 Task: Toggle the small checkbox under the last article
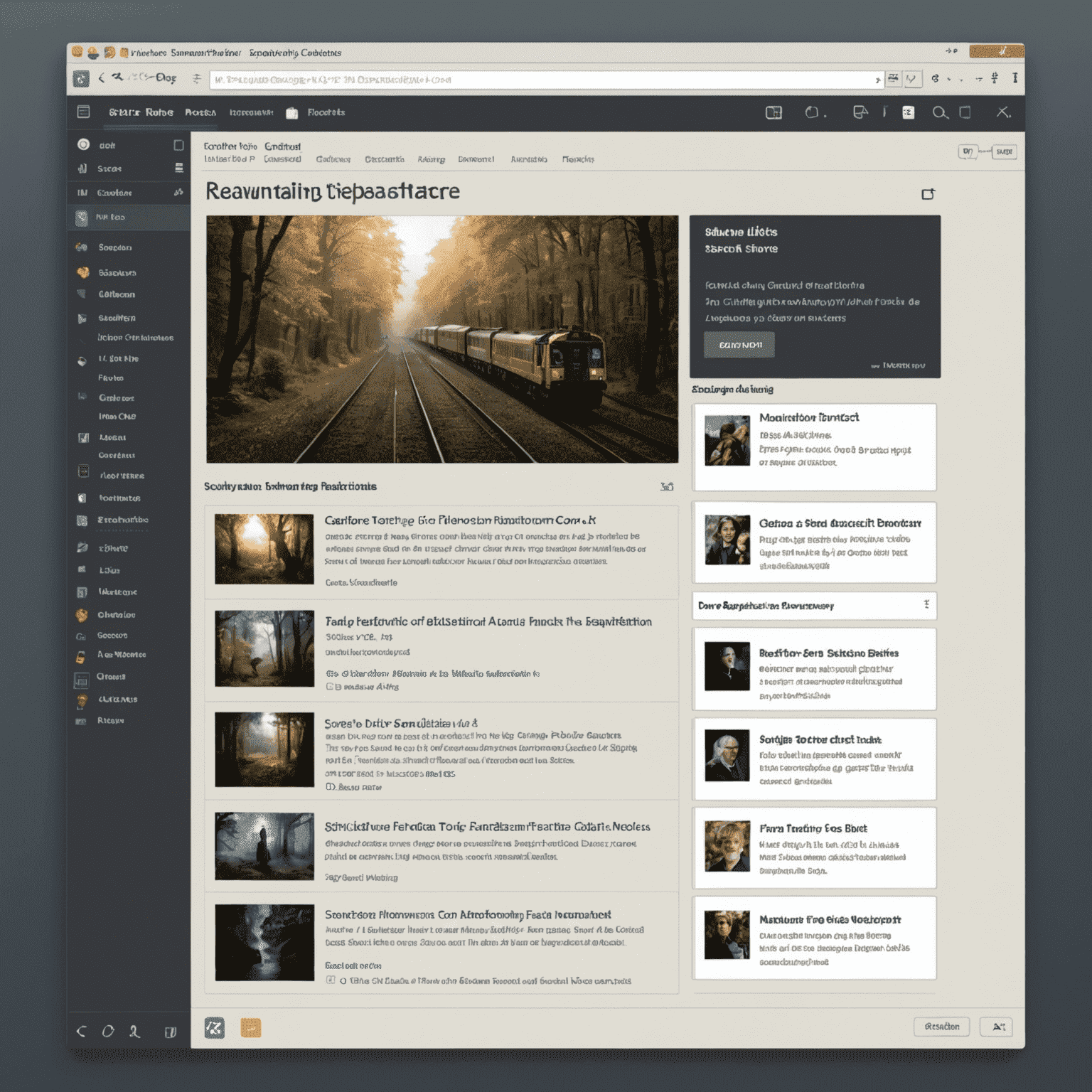331,980
